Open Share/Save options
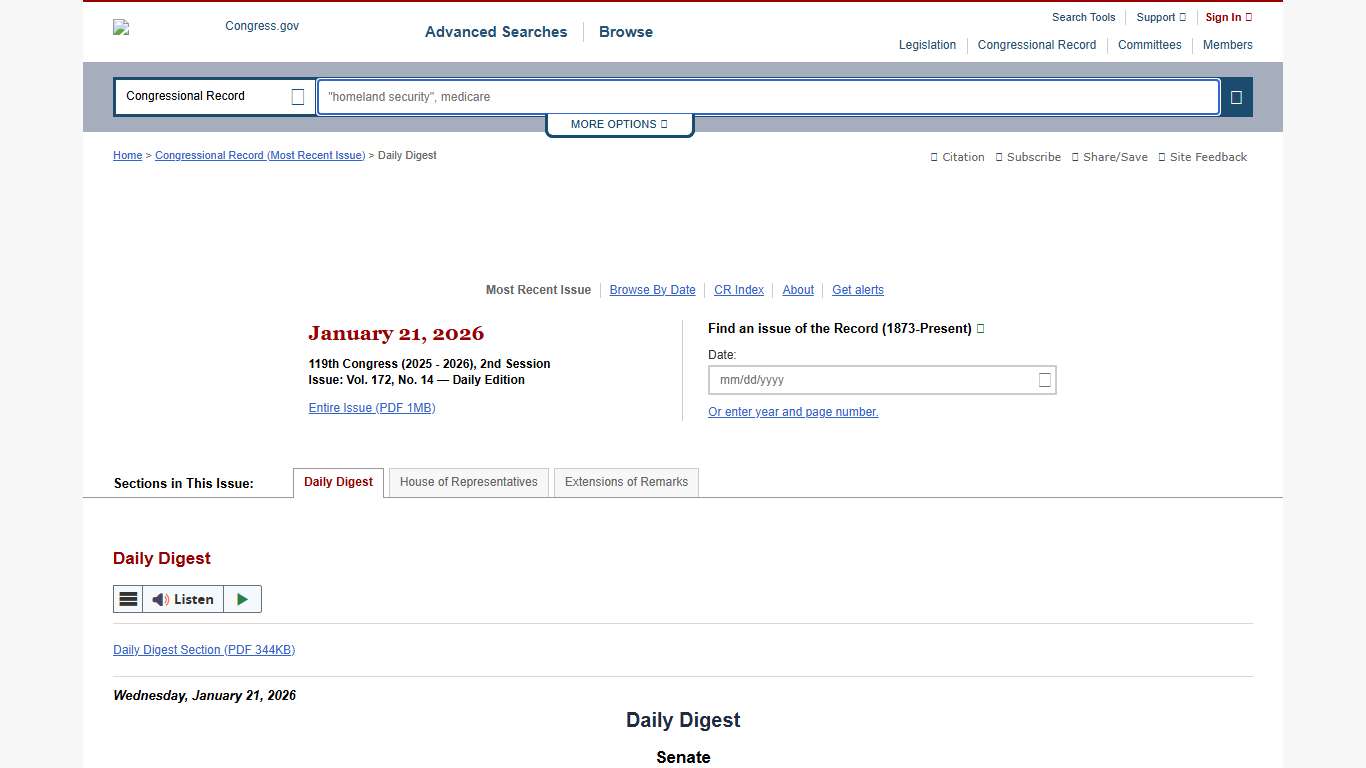The image size is (1366, 768). coord(1109,157)
